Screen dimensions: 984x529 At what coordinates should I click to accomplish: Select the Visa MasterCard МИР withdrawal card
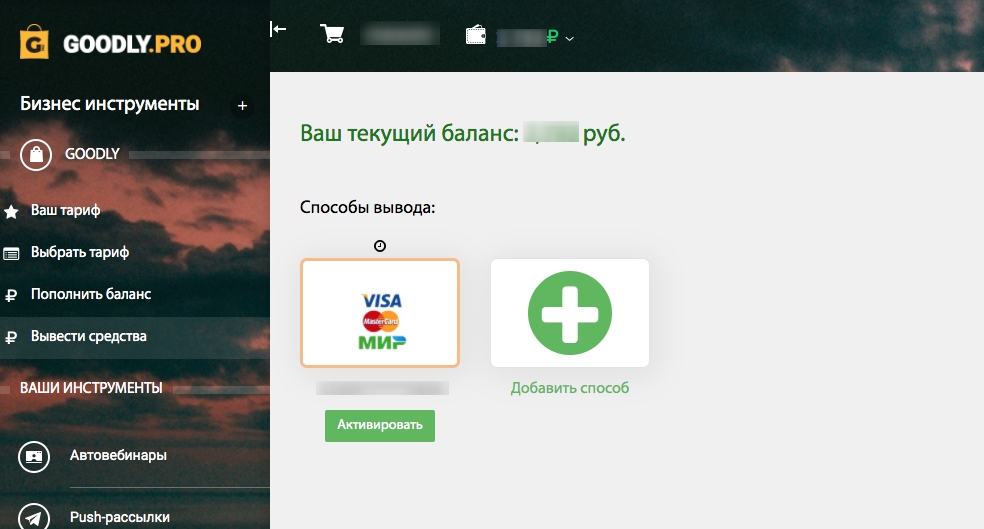click(380, 313)
